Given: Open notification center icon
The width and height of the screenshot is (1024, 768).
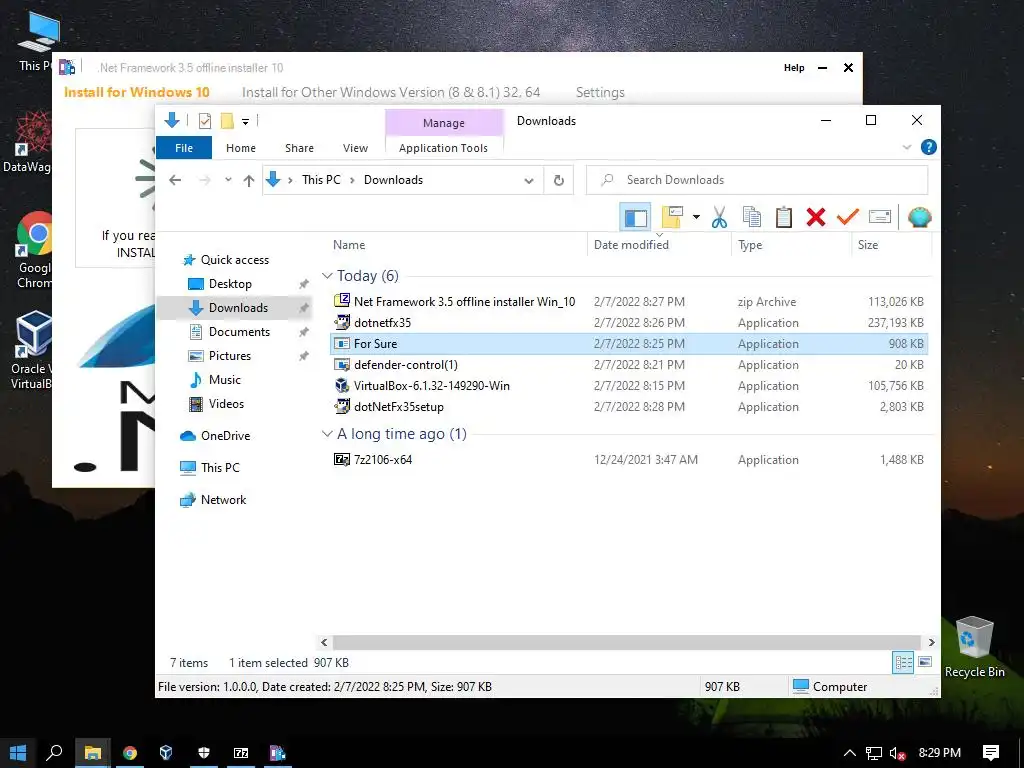Looking at the screenshot, I should pos(991,753).
